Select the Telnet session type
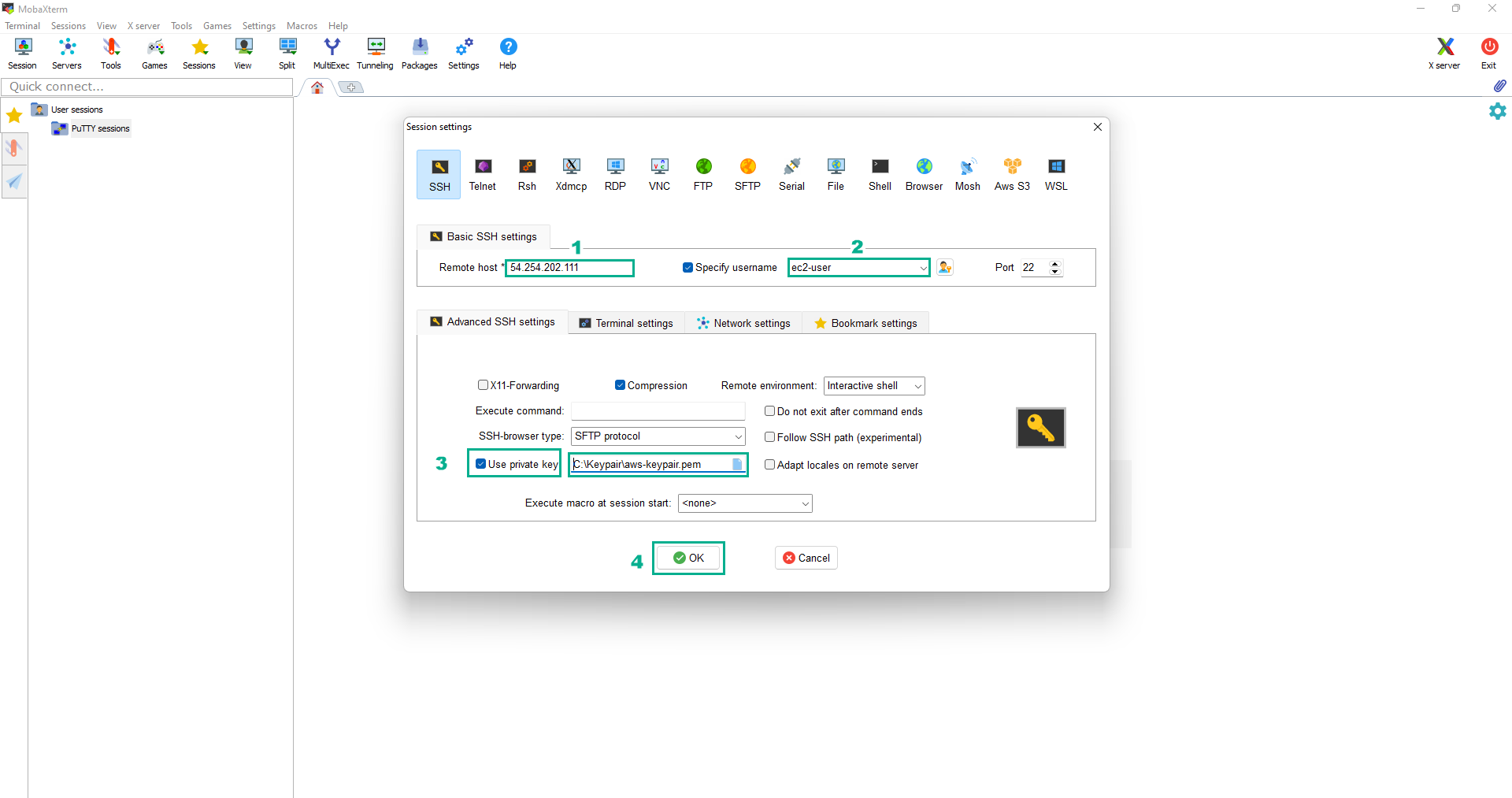This screenshot has height=798, width=1512. (x=483, y=175)
